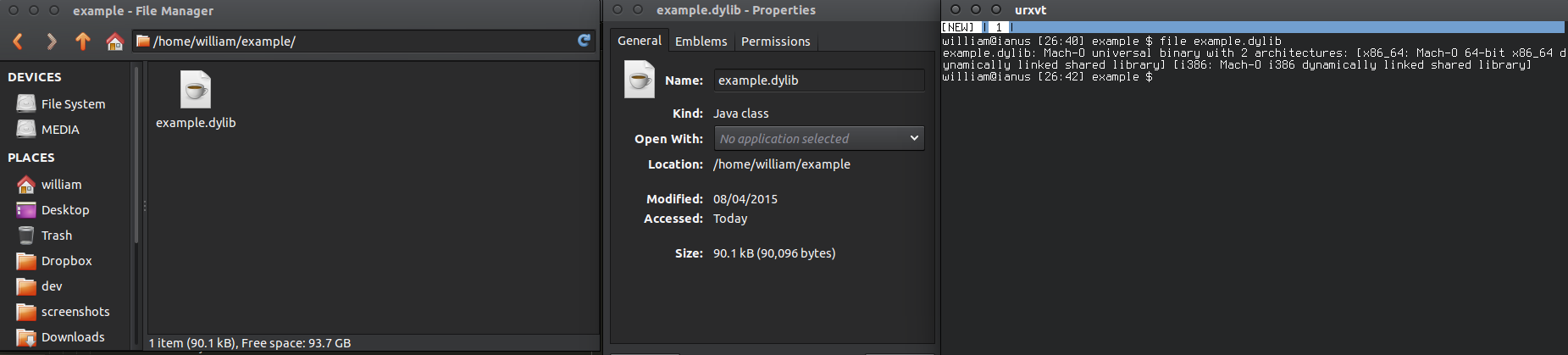Viewport: 1568px width, 355px height.
Task: Switch to the Emblems tab
Action: click(701, 42)
